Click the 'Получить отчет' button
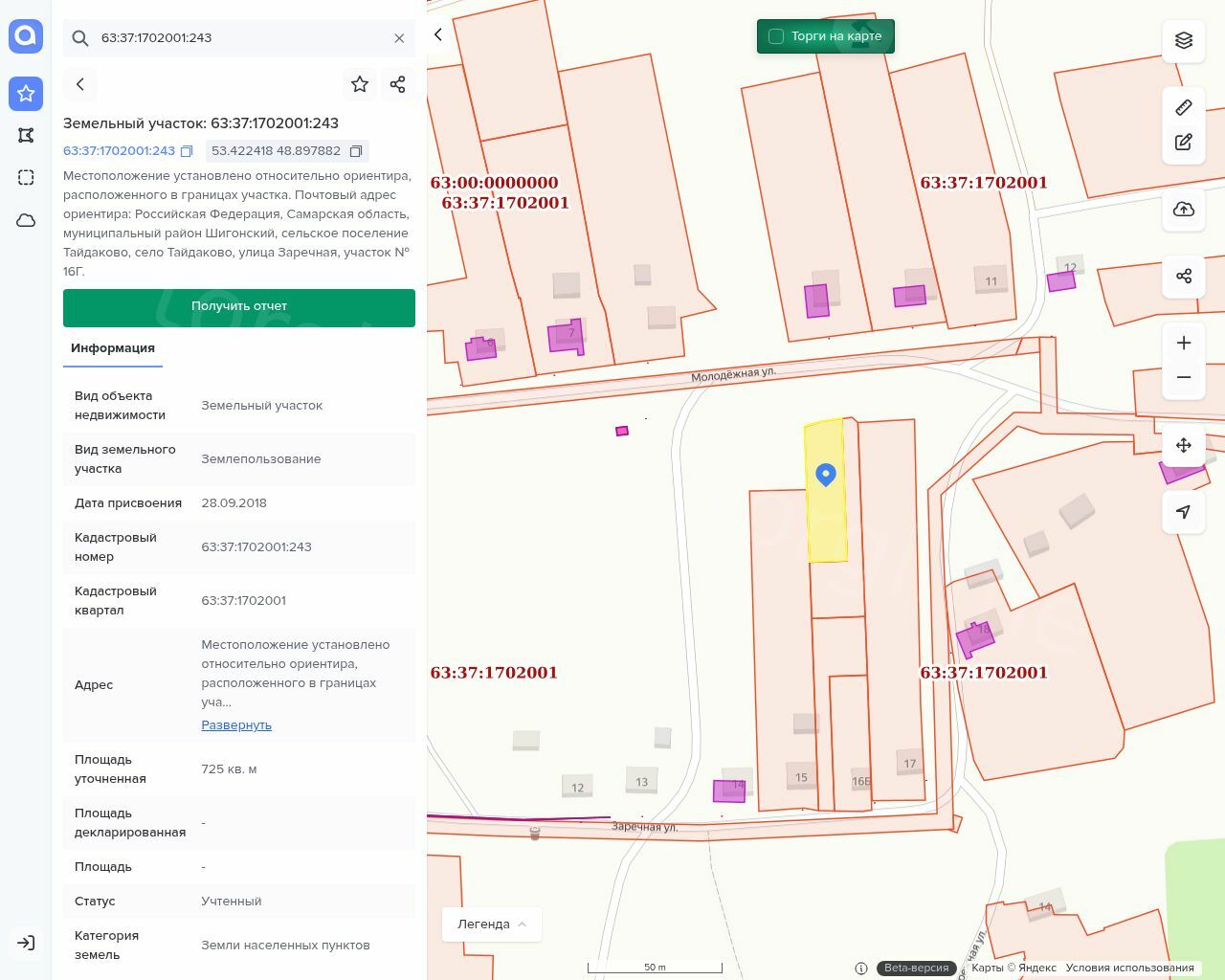 (239, 307)
